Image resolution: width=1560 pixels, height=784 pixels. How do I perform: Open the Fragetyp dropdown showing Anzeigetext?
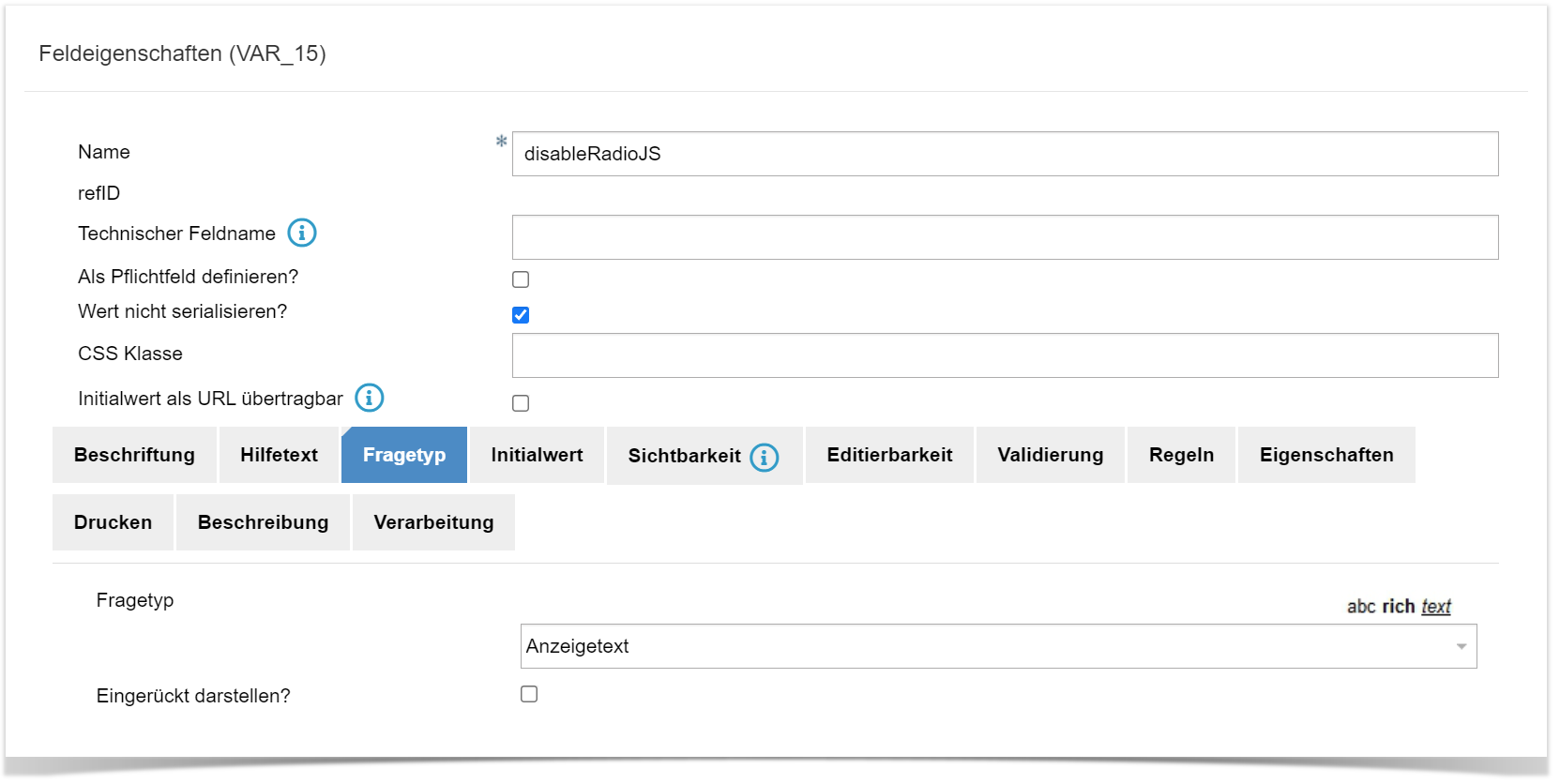click(x=998, y=646)
